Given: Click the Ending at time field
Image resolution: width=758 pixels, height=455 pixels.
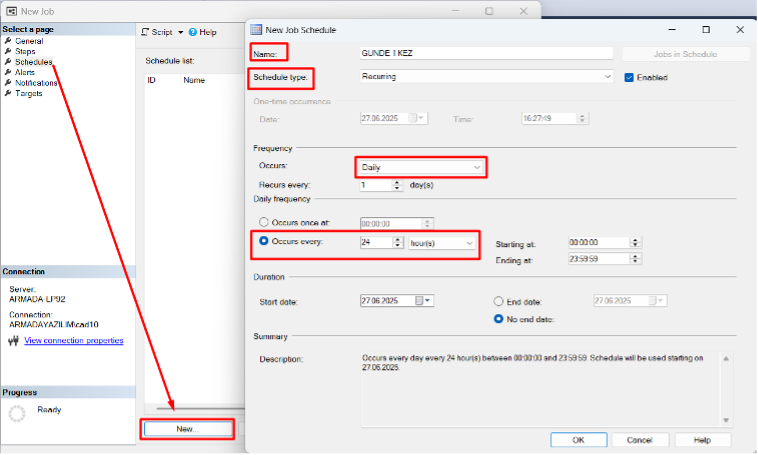Looking at the screenshot, I should click(599, 259).
